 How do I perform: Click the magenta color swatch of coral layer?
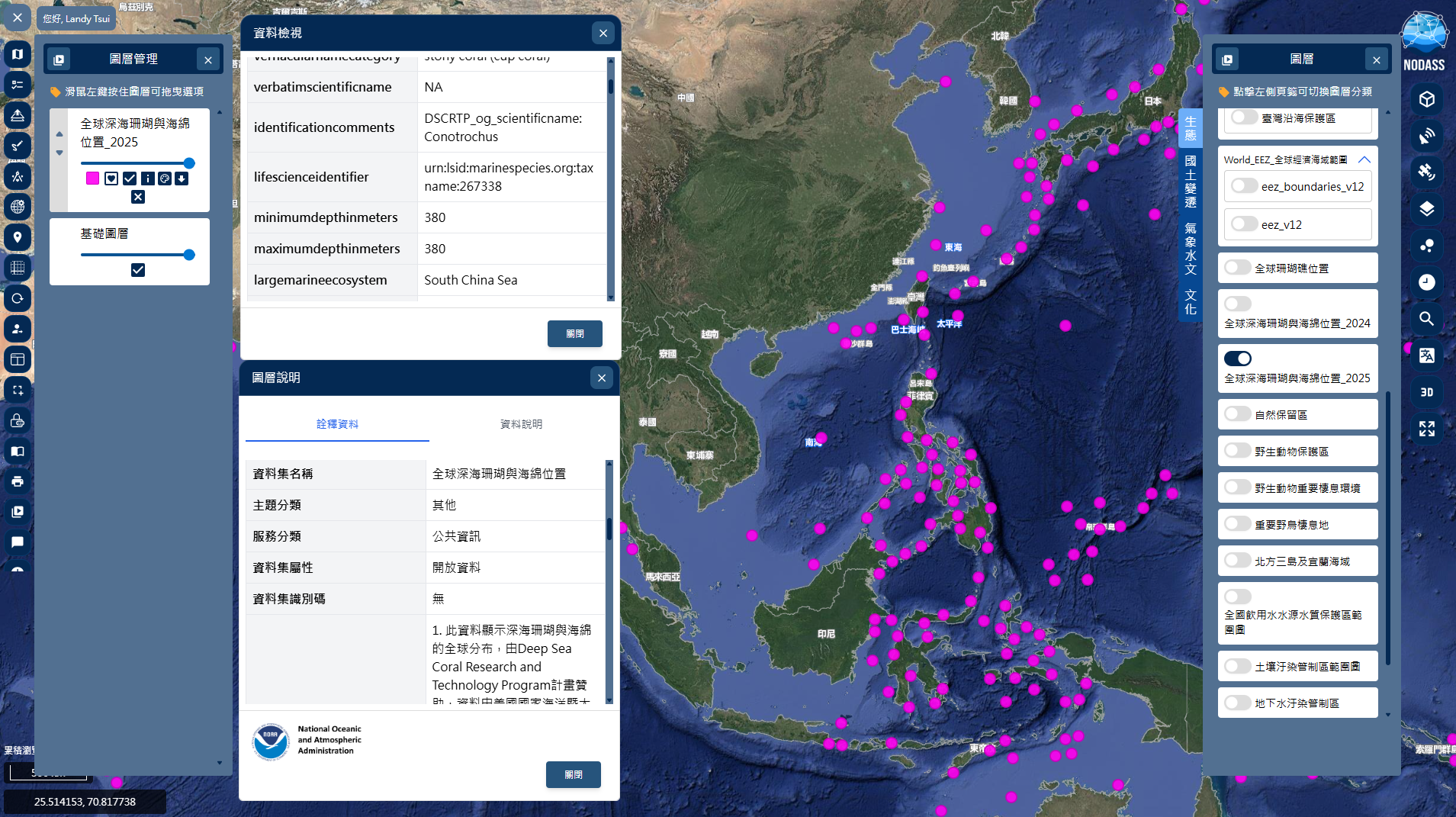[x=92, y=179]
